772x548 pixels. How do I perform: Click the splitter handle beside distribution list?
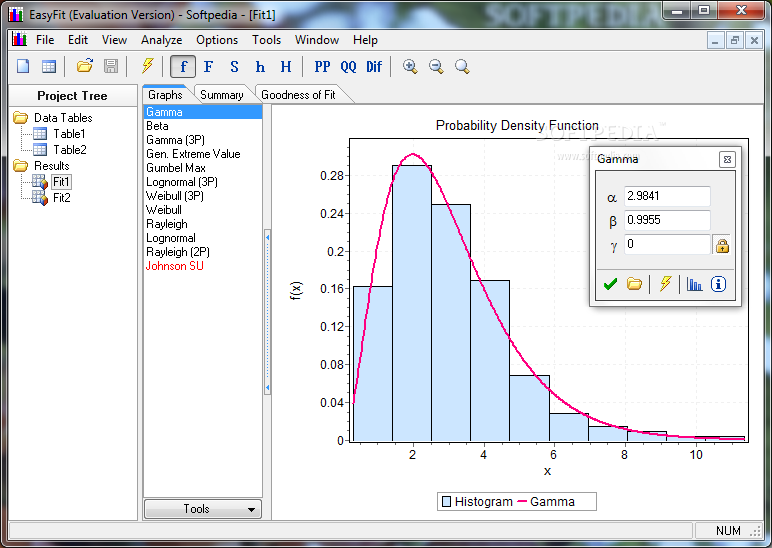pos(267,313)
